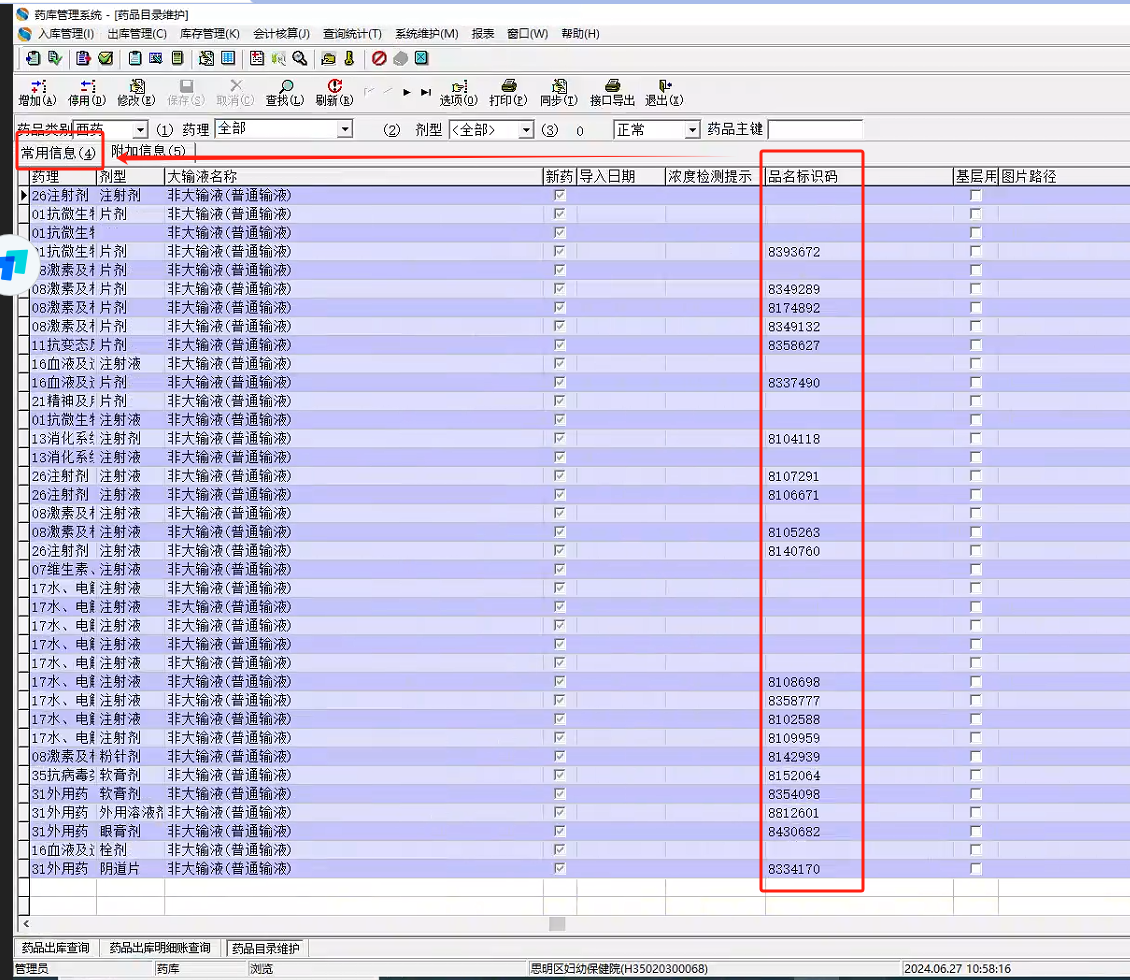Refresh list with 刷新(R) icon
This screenshot has width=1130, height=980.
334,88
